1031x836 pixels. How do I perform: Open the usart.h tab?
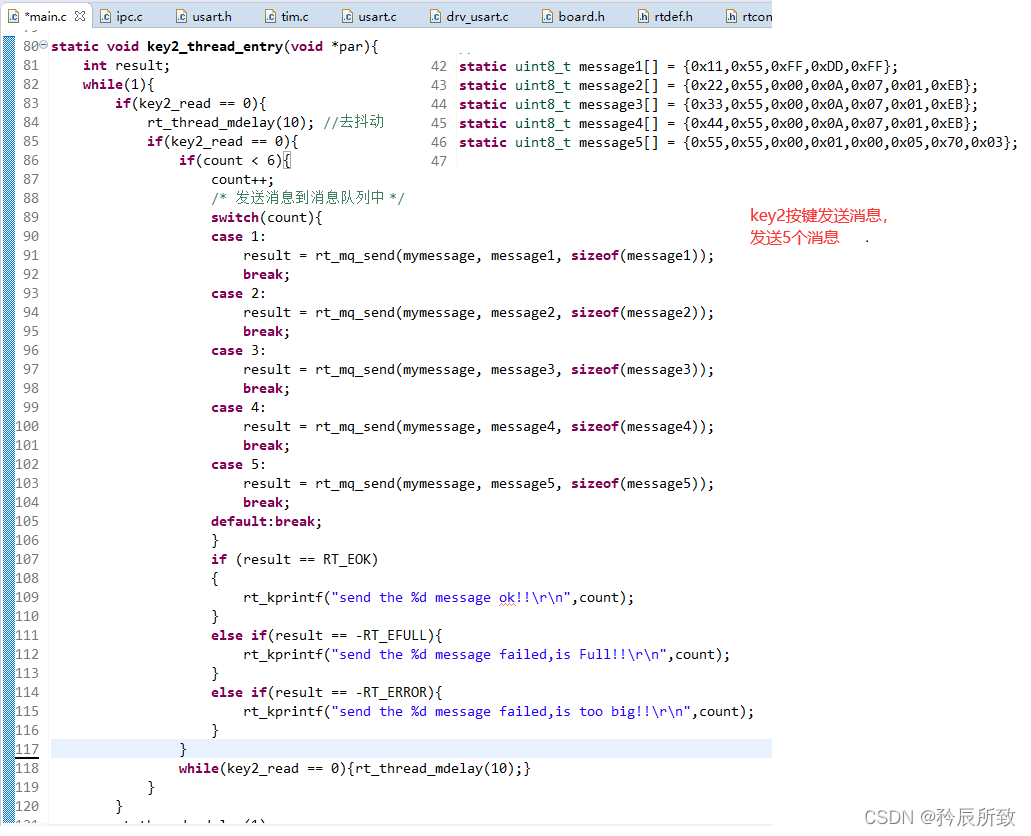click(204, 16)
